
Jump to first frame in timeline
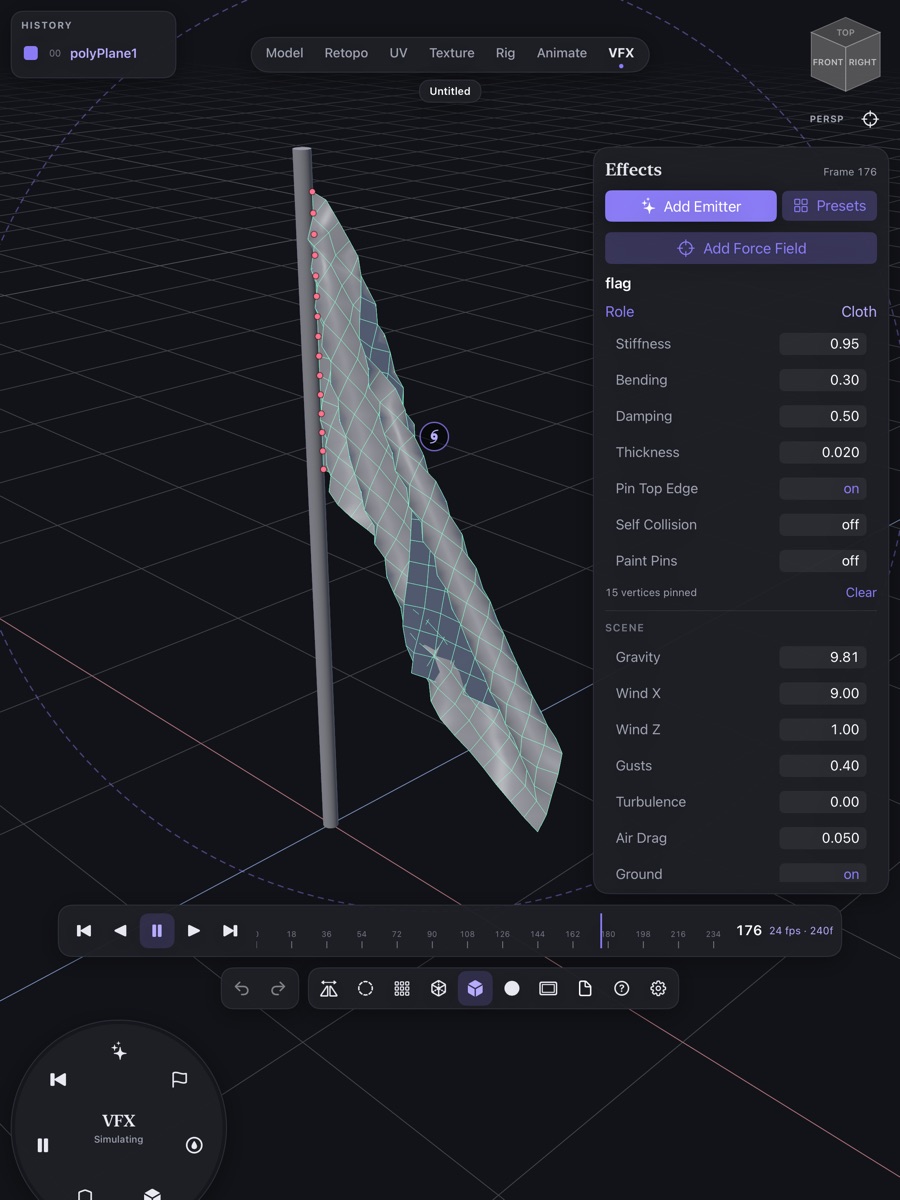click(84, 931)
